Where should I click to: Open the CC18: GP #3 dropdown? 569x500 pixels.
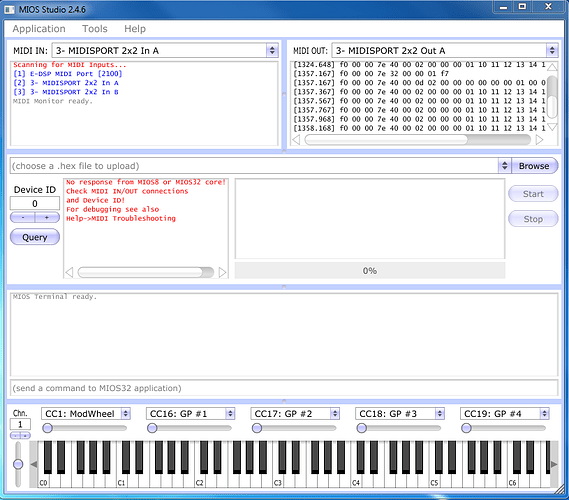coord(400,414)
